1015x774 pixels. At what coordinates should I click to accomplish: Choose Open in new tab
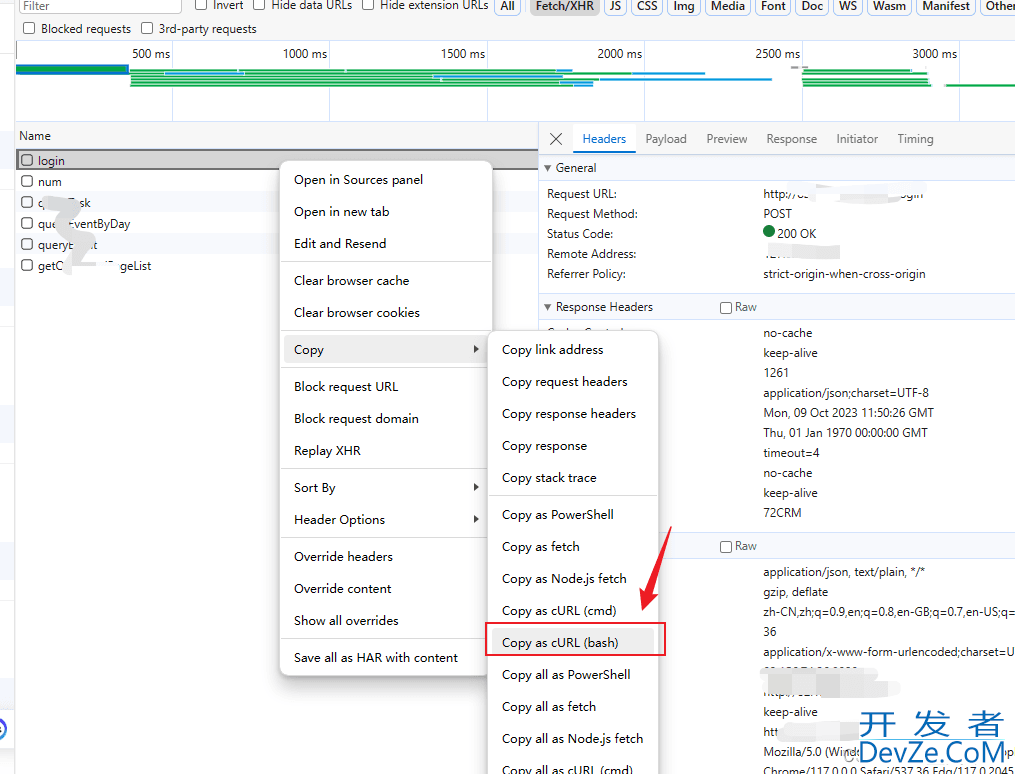point(386,212)
